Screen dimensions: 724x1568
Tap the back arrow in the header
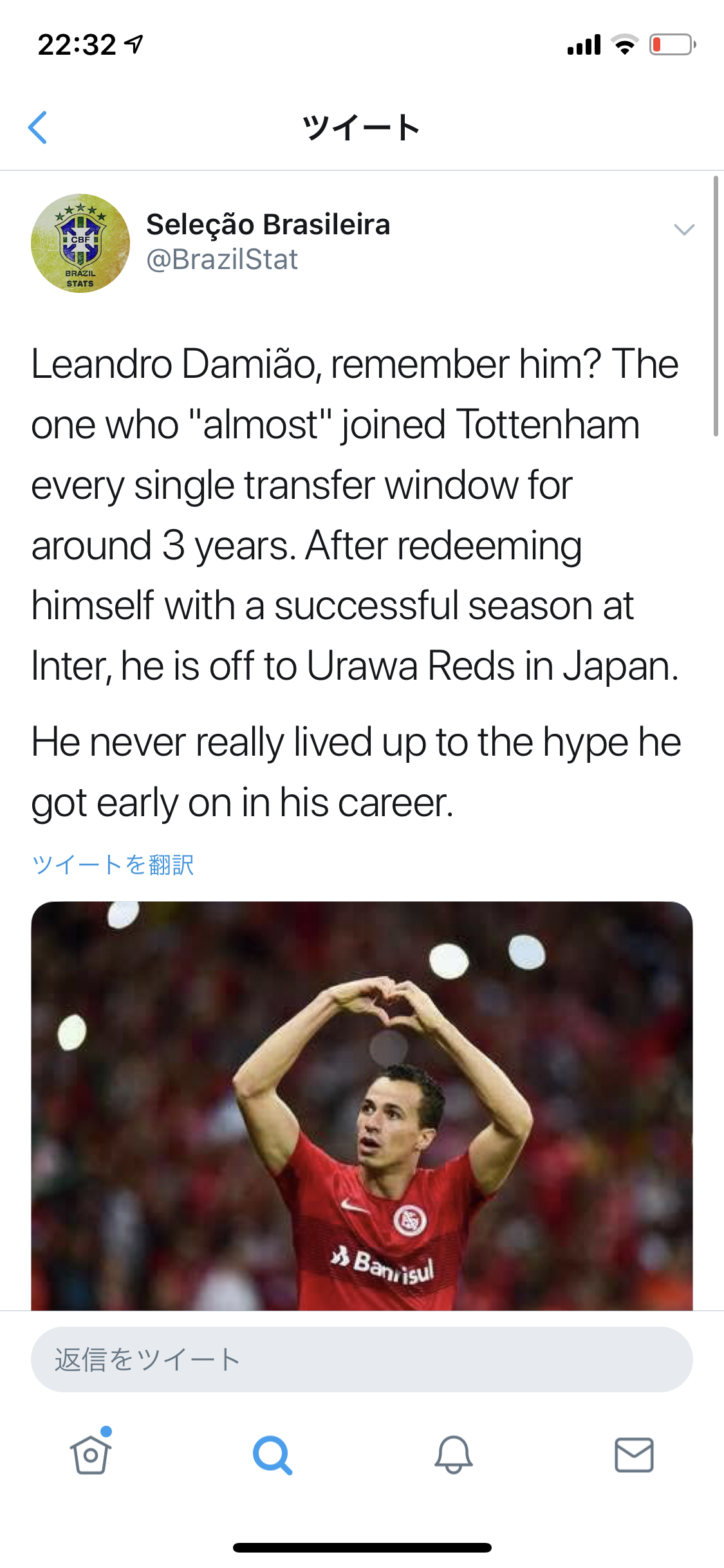point(38,127)
